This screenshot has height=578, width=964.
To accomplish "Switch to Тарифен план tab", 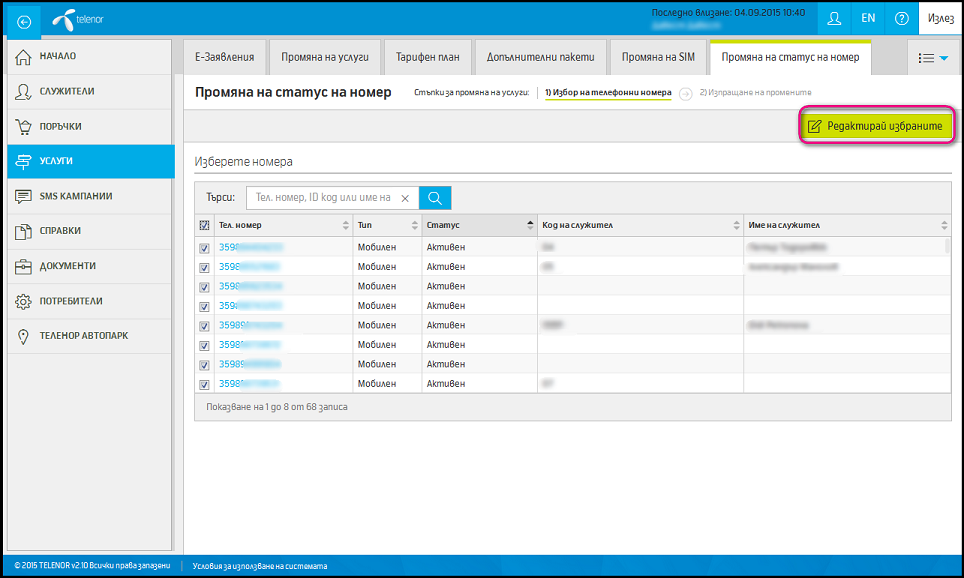I will 427,57.
